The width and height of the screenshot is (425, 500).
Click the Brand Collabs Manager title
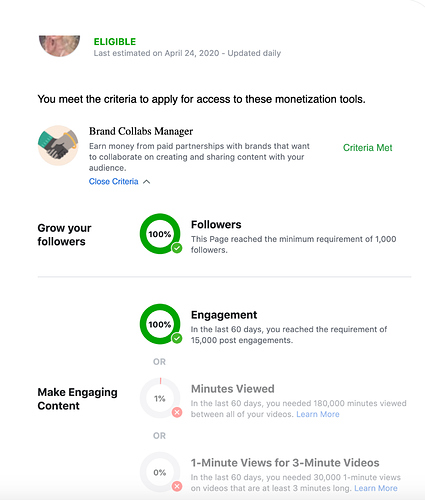[x=141, y=131]
